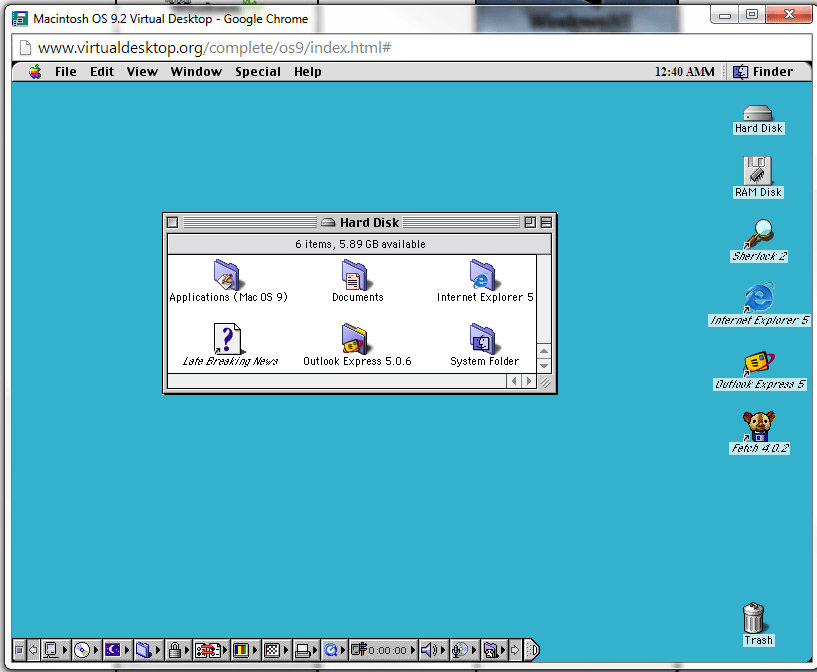
Task: Click the Chrome address bar URL
Action: (x=214, y=48)
